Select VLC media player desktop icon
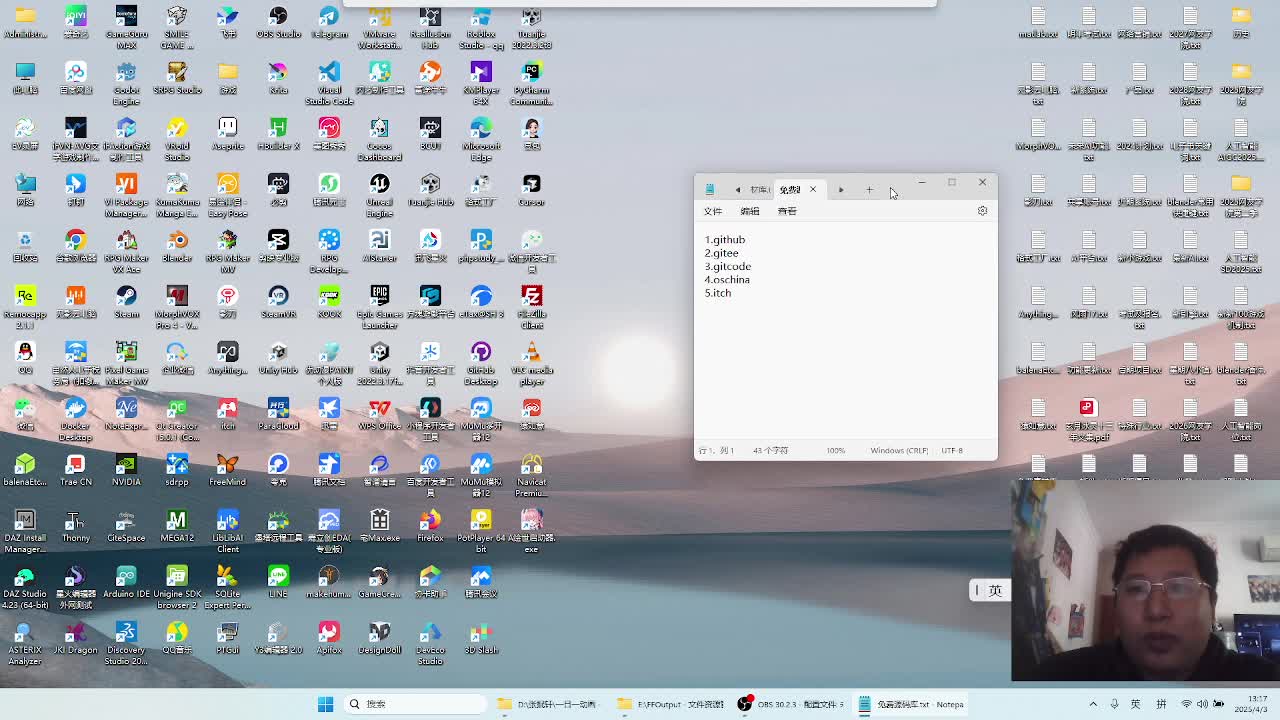The image size is (1280, 720). click(x=531, y=364)
